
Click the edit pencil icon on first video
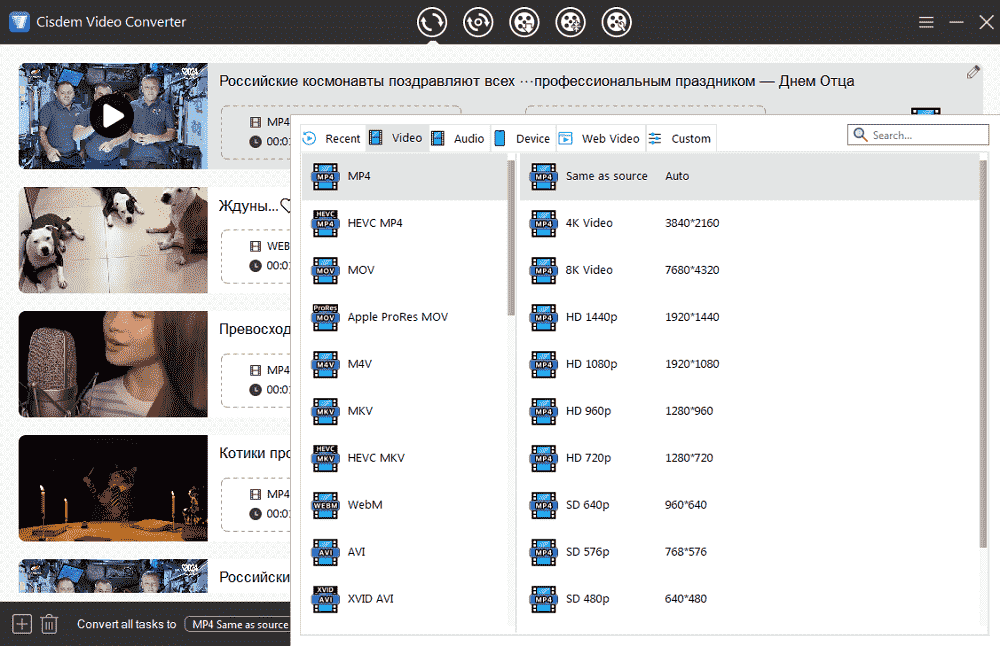tap(973, 72)
